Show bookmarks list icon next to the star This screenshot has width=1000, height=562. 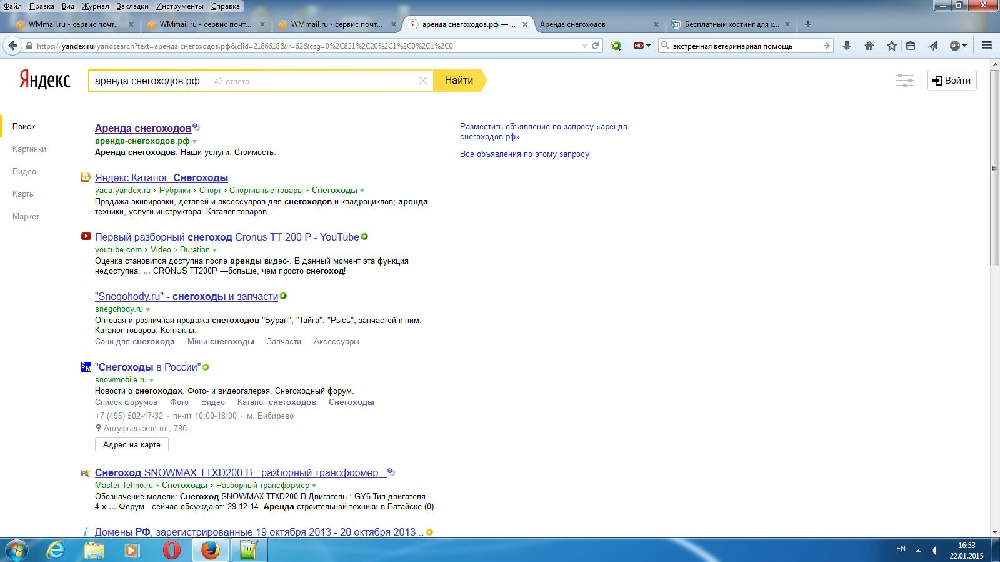[911, 46]
